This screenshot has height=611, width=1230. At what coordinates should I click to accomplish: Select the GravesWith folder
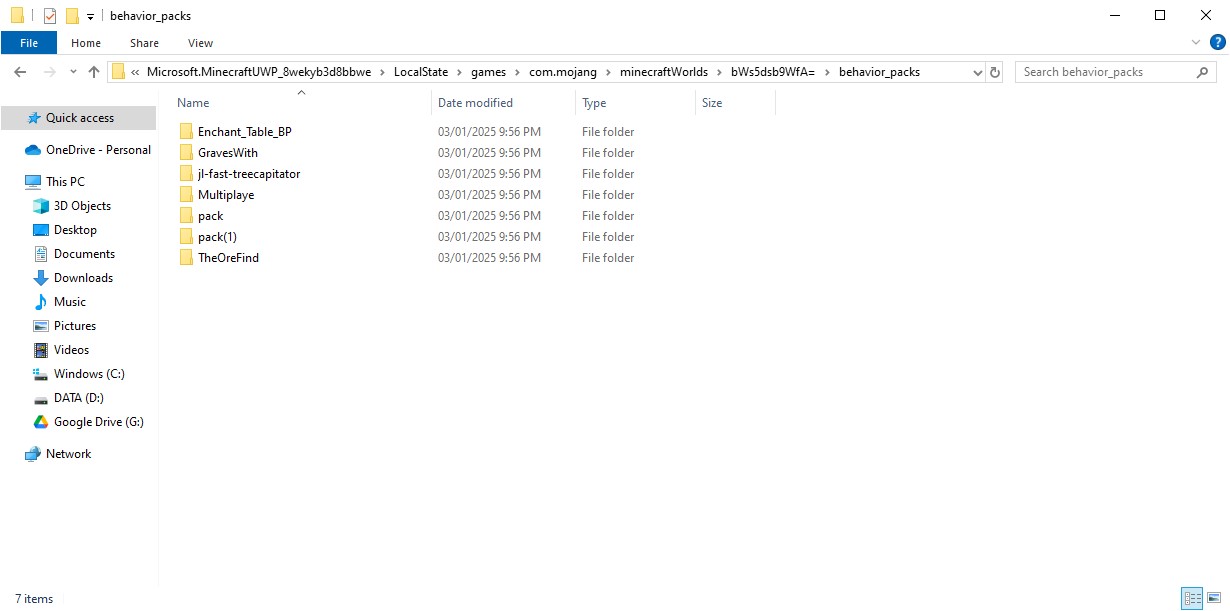227,153
